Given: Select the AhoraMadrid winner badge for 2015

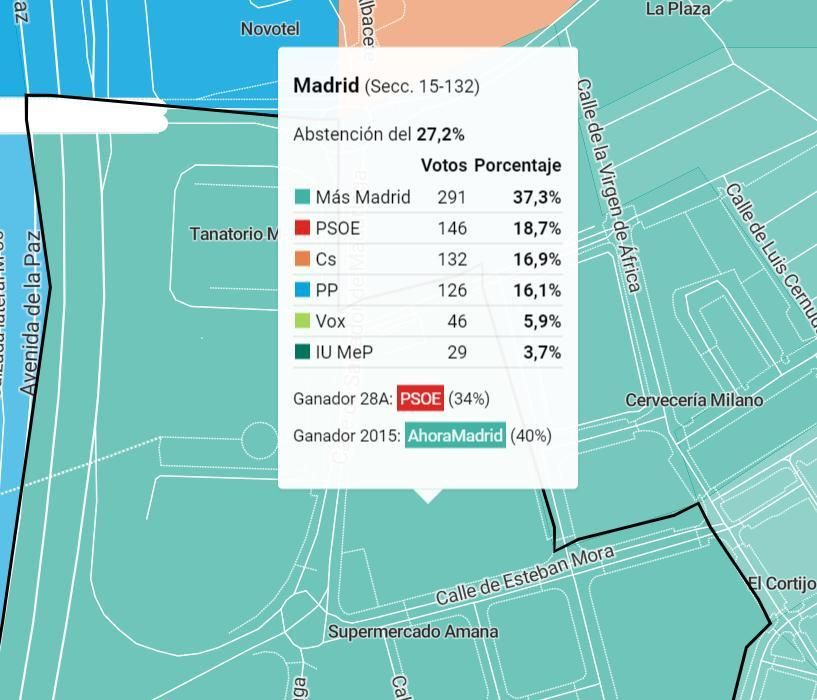Looking at the screenshot, I should pos(454,436).
